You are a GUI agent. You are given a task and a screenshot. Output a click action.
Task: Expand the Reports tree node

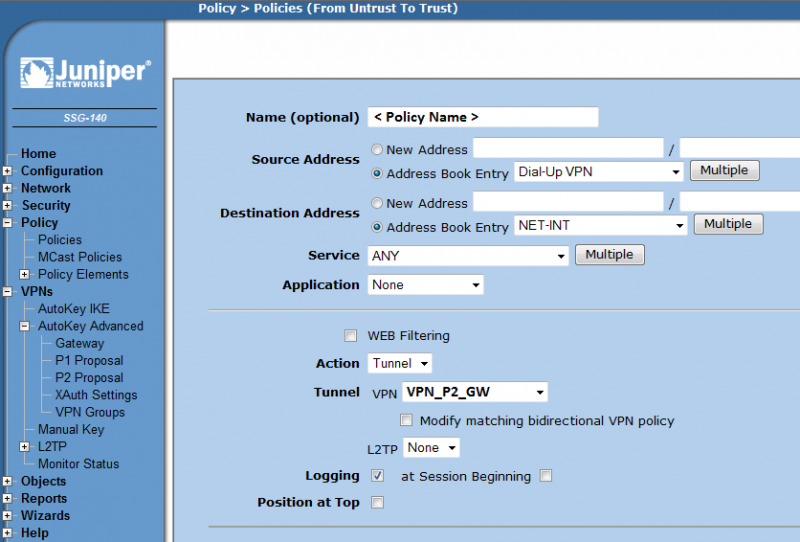tap(7, 499)
